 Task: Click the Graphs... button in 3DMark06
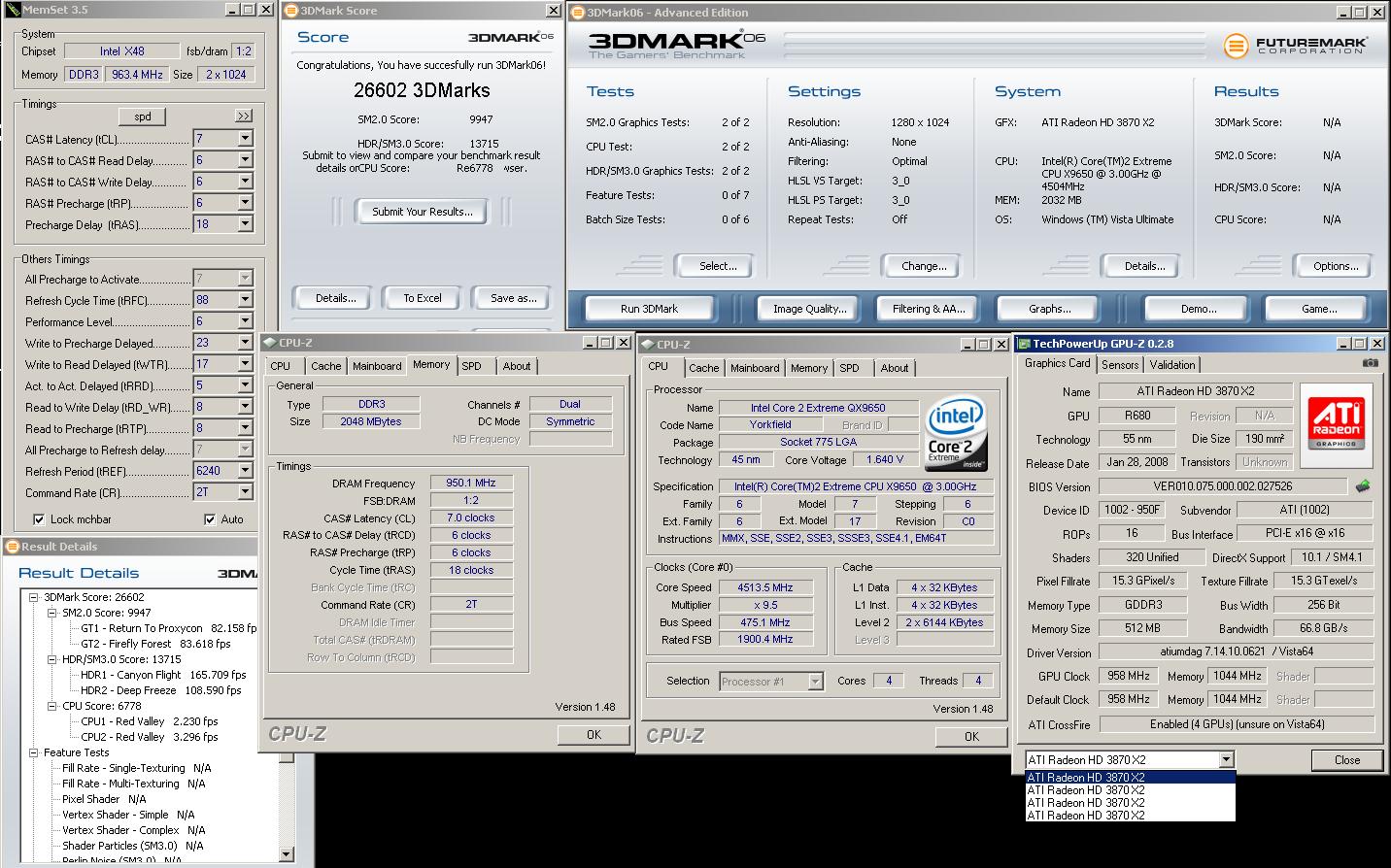click(1050, 309)
